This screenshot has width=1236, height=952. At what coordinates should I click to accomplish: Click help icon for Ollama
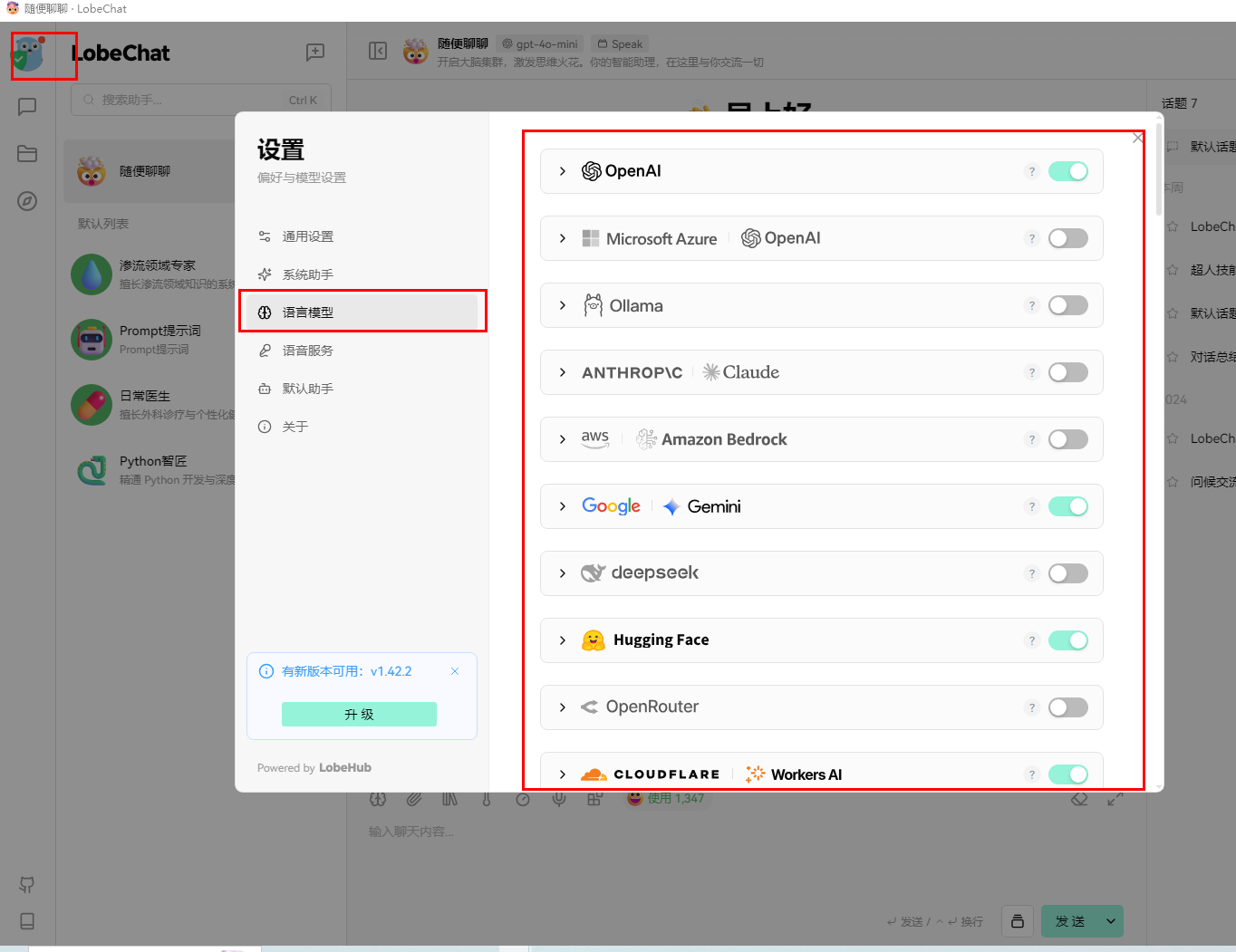coord(1031,305)
